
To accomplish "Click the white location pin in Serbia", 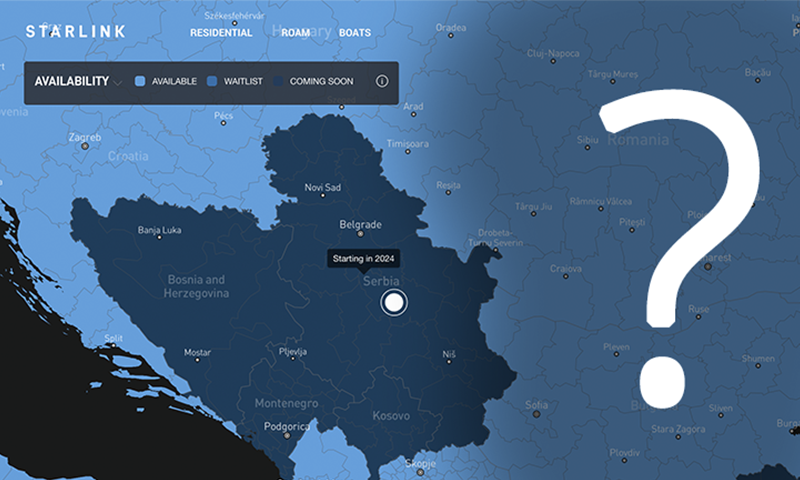I will pyautogui.click(x=394, y=302).
